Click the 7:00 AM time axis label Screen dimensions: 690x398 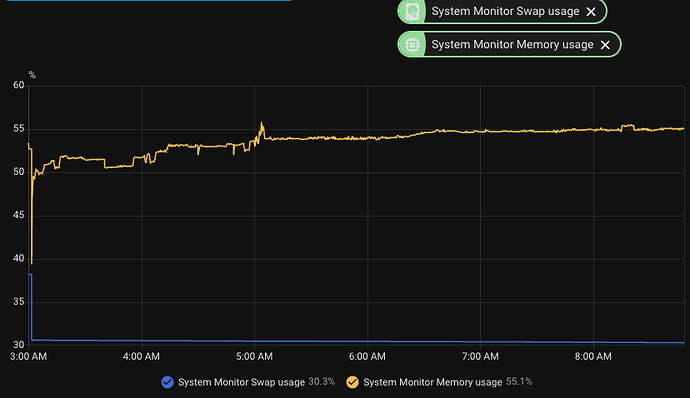point(480,357)
